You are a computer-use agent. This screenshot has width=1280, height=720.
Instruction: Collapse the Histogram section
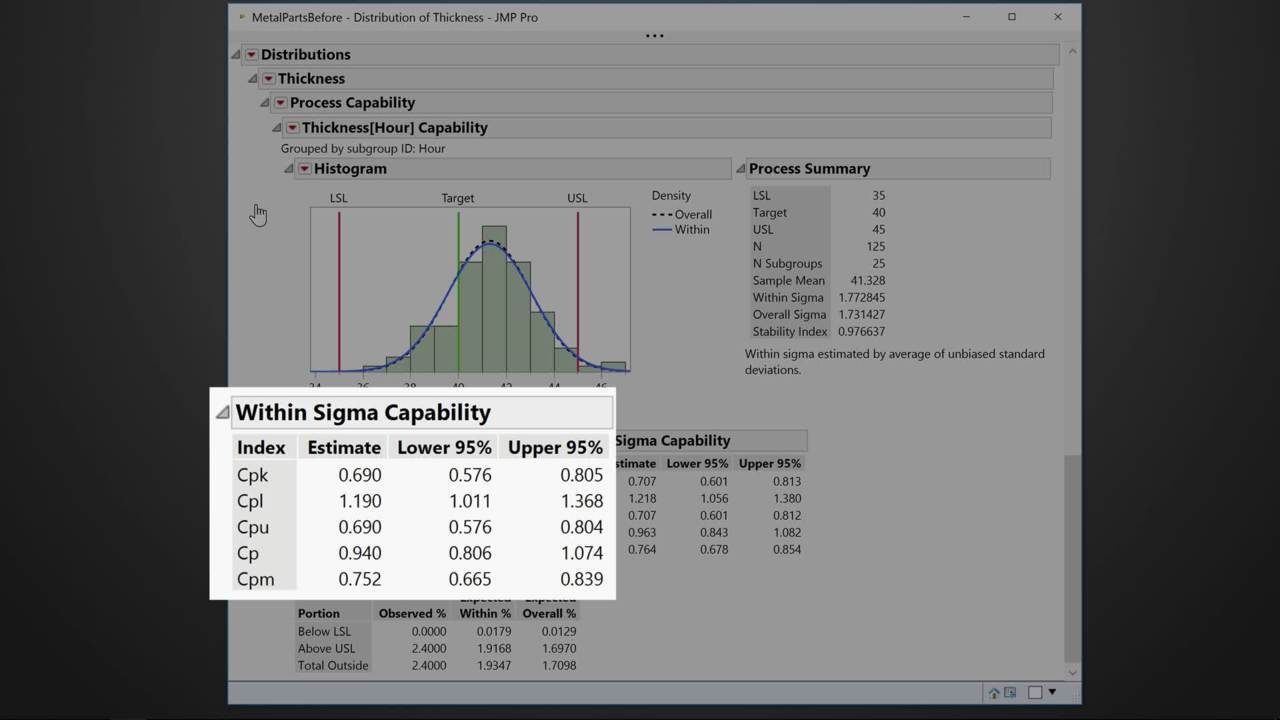[289, 169]
